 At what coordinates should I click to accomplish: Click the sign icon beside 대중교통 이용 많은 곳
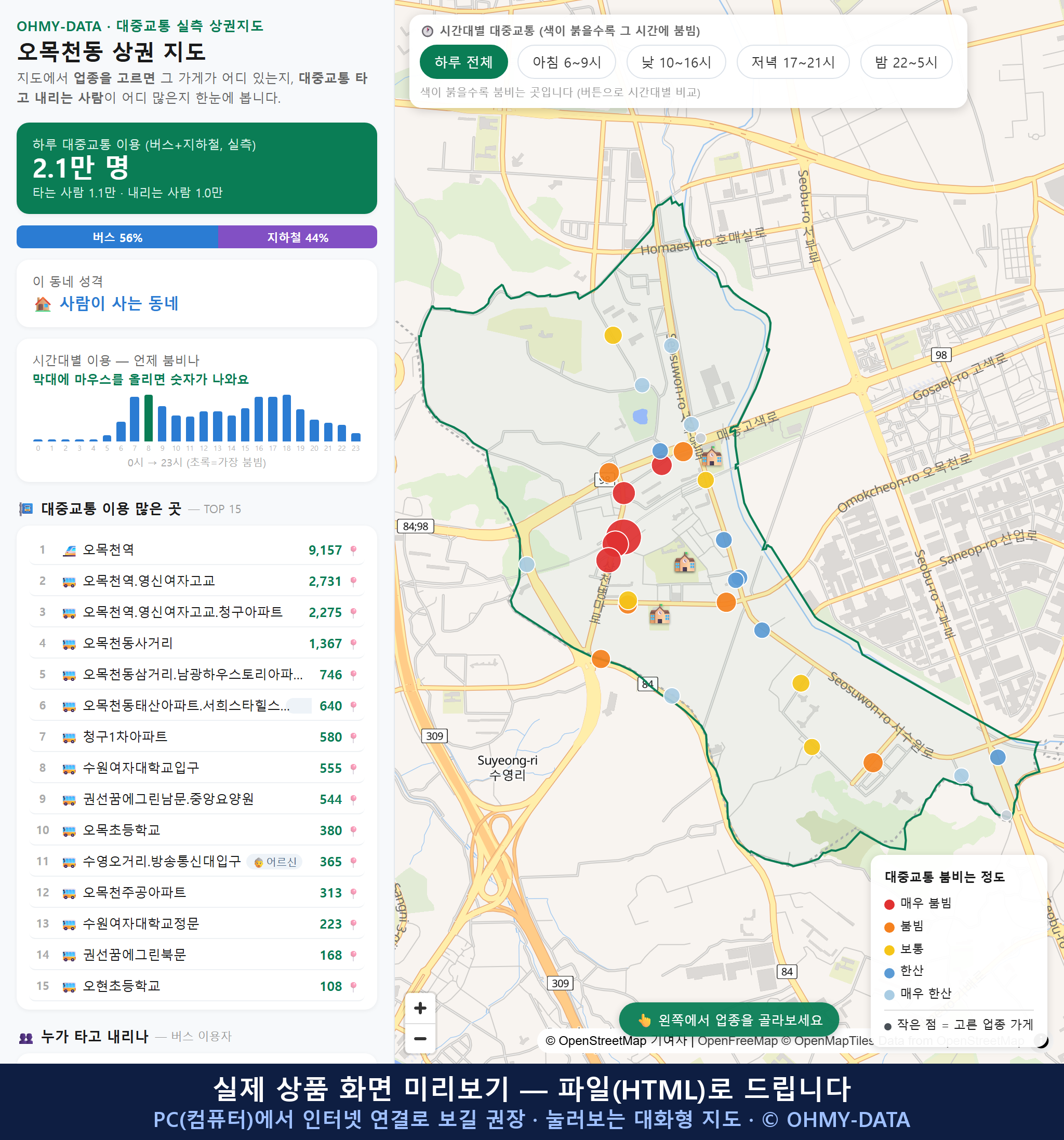point(26,509)
